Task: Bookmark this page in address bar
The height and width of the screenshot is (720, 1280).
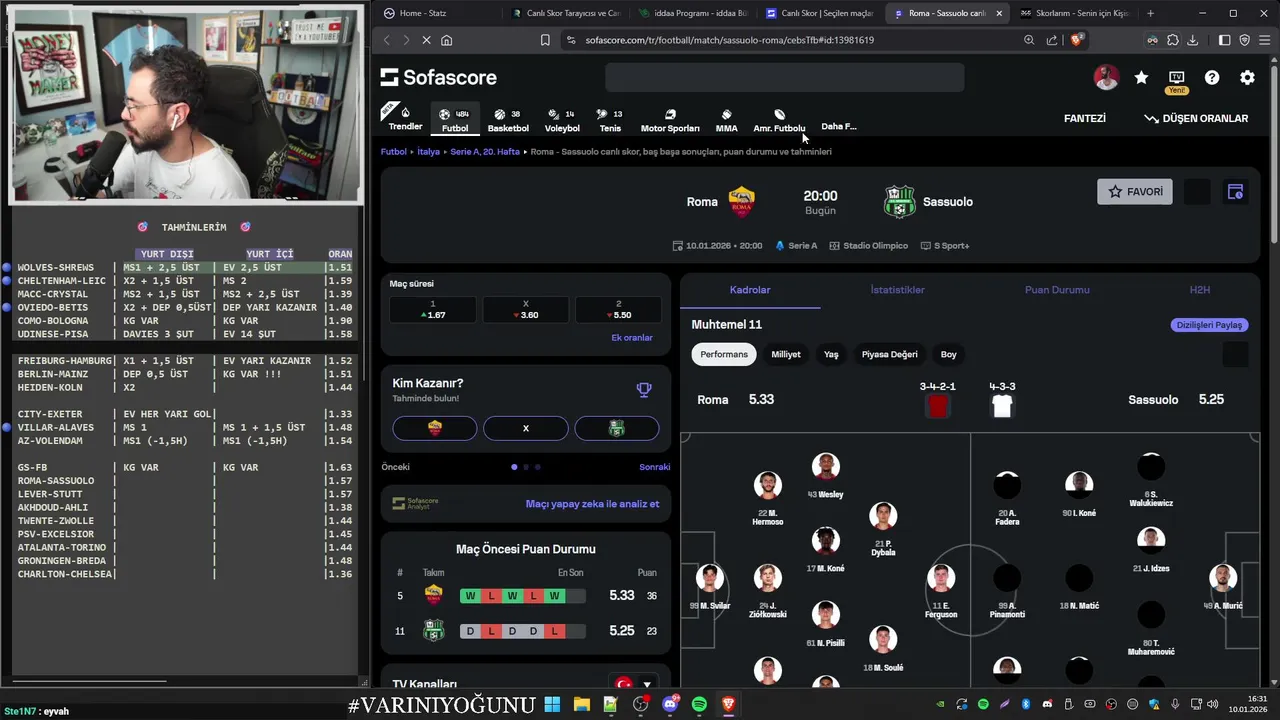Action: click(x=545, y=40)
